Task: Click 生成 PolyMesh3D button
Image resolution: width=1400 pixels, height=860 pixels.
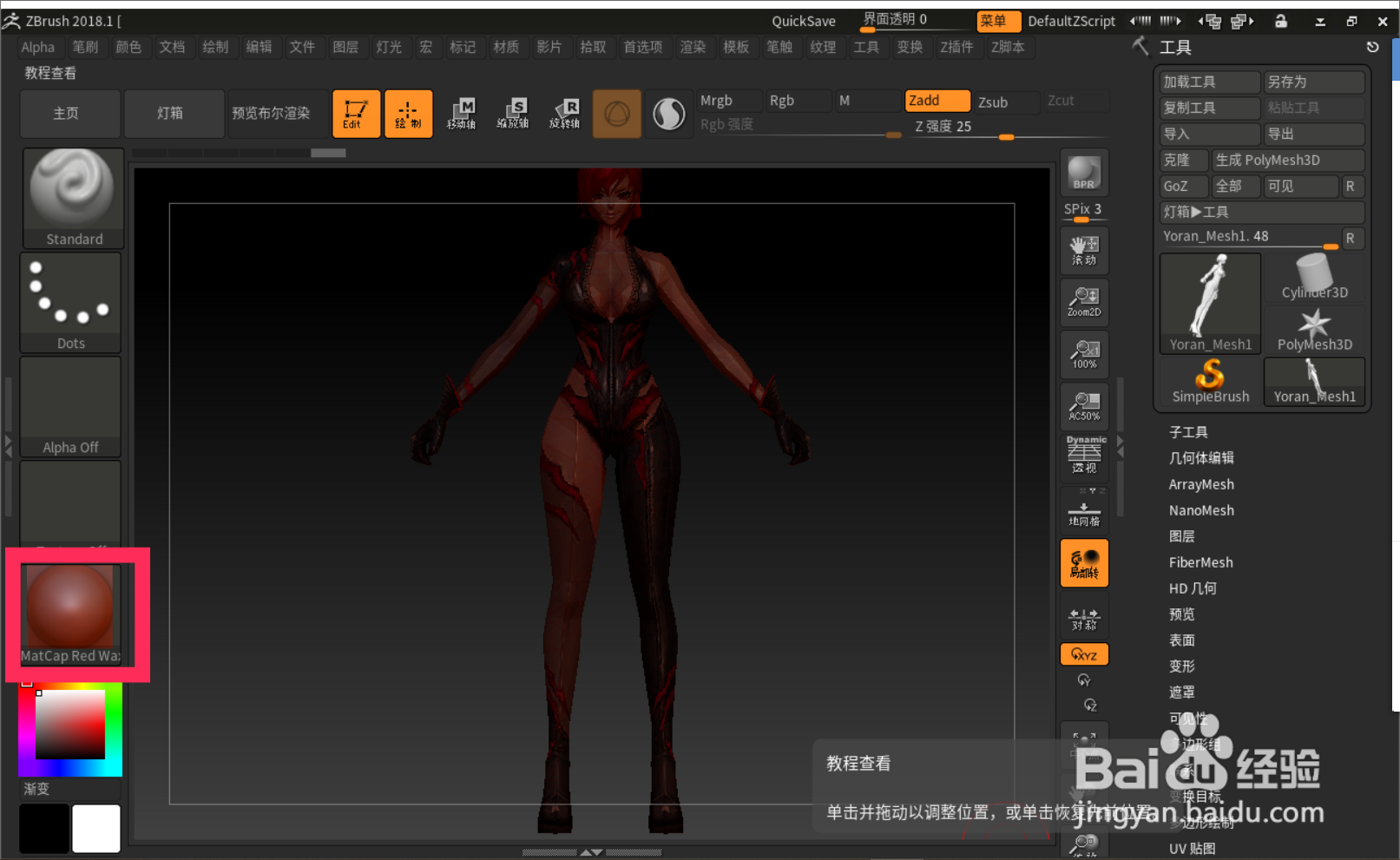Action: [1288, 160]
